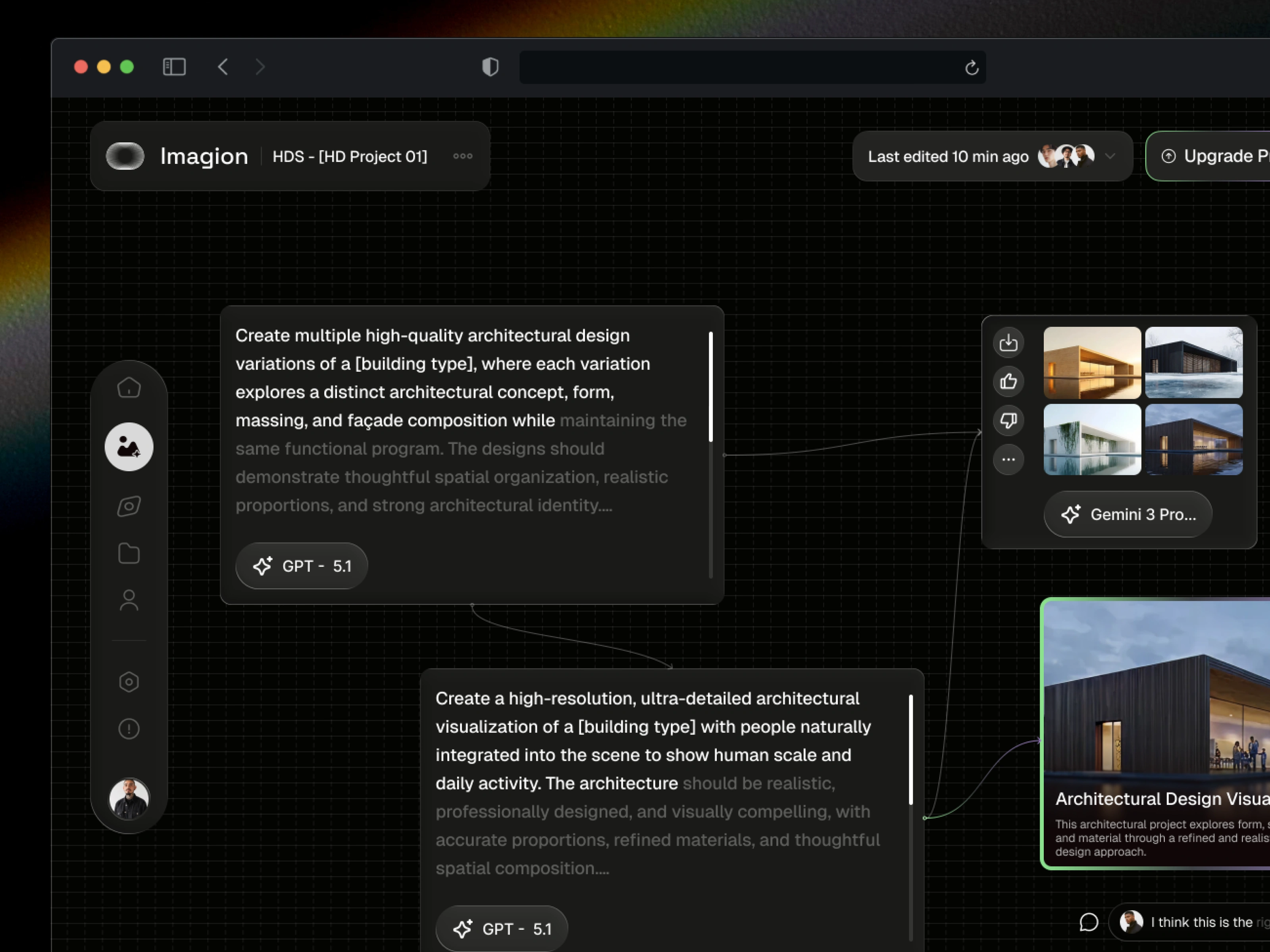Open project options three-dot menu
The width and height of the screenshot is (1270, 952).
click(x=462, y=156)
